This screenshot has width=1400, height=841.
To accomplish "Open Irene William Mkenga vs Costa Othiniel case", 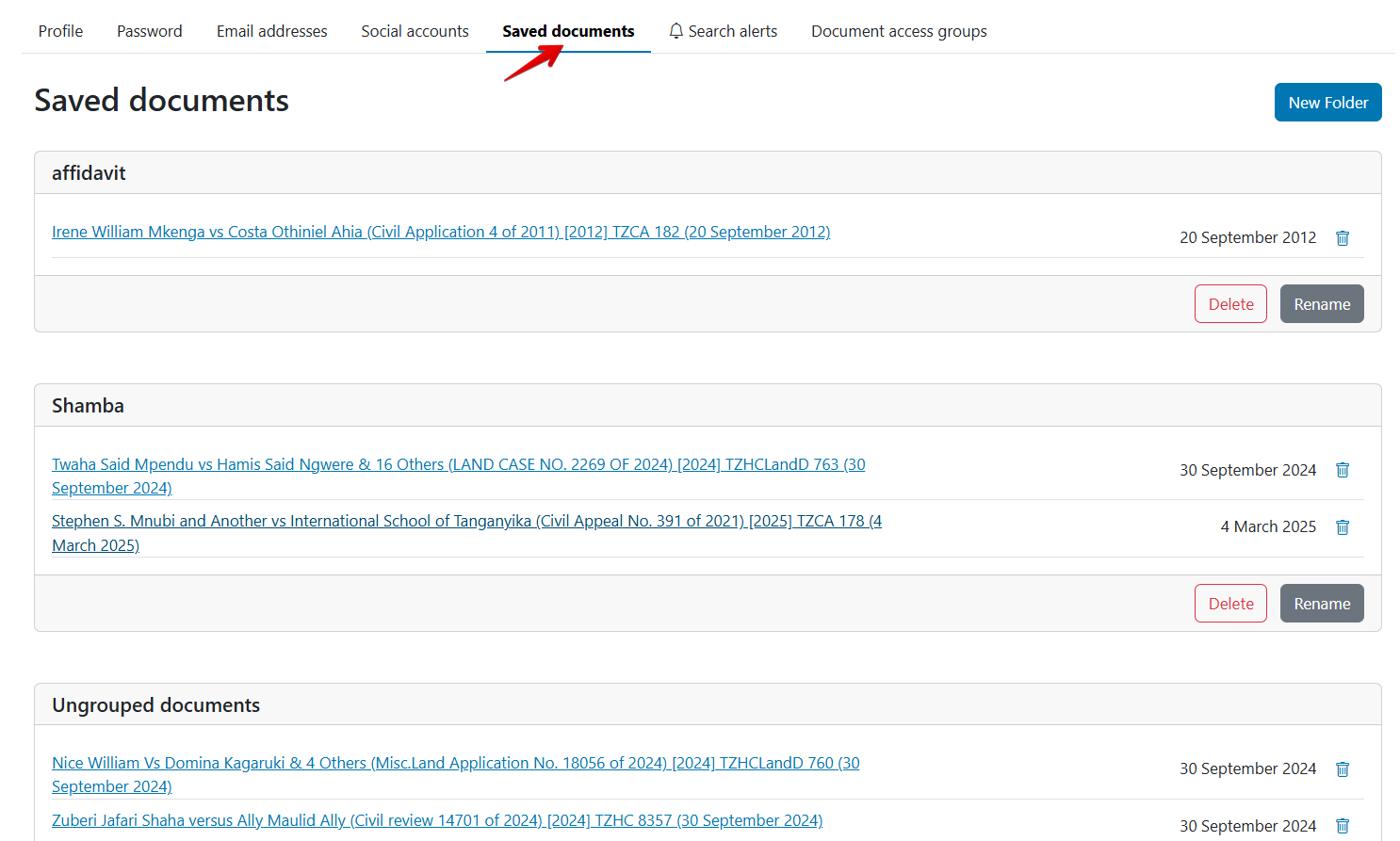I will [441, 232].
